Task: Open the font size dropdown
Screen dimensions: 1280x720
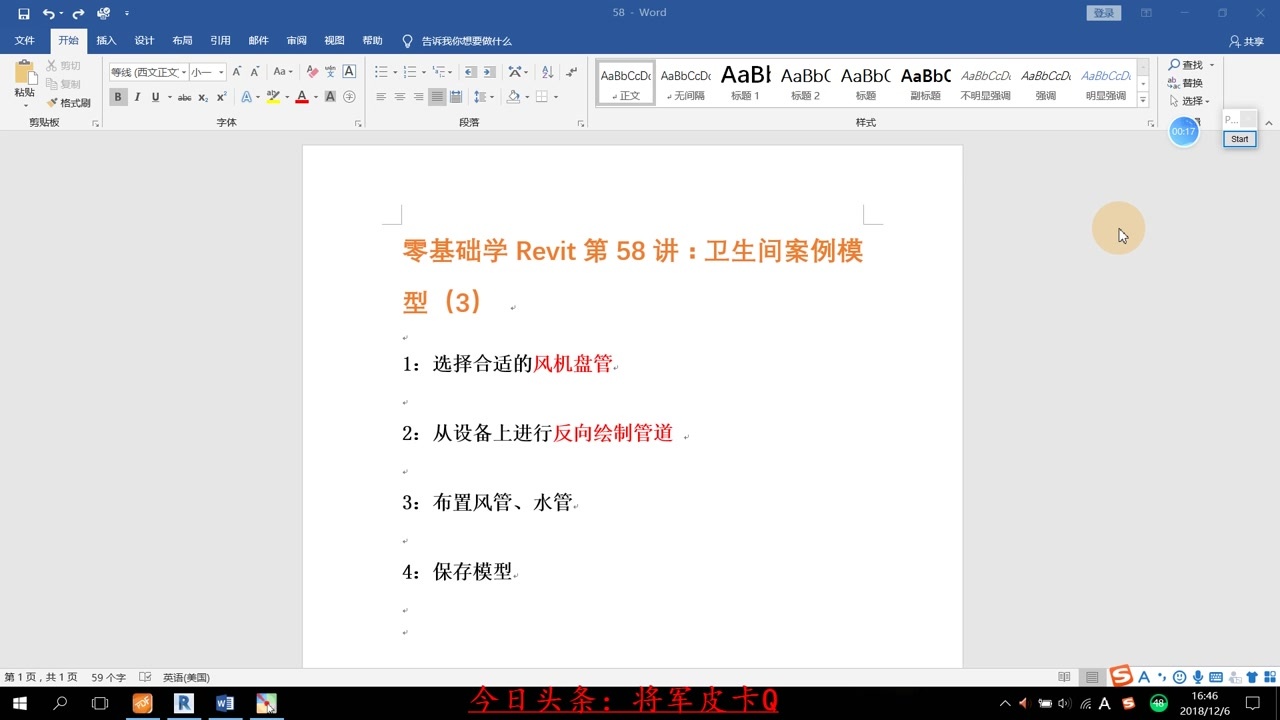Action: (x=221, y=72)
